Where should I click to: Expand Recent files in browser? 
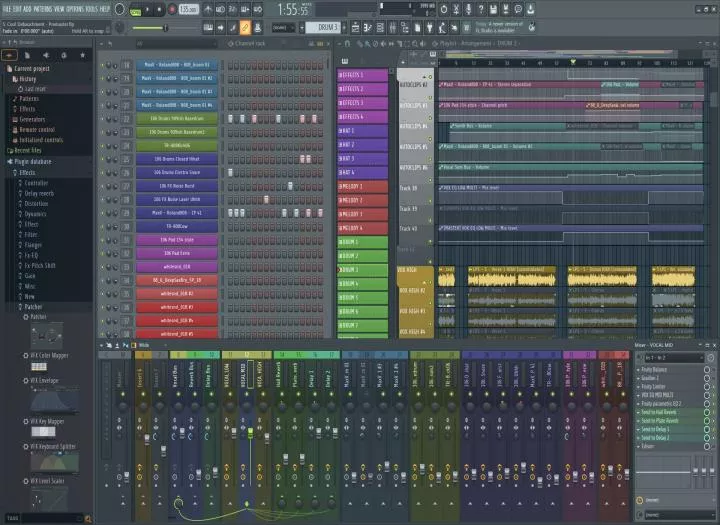[24, 150]
